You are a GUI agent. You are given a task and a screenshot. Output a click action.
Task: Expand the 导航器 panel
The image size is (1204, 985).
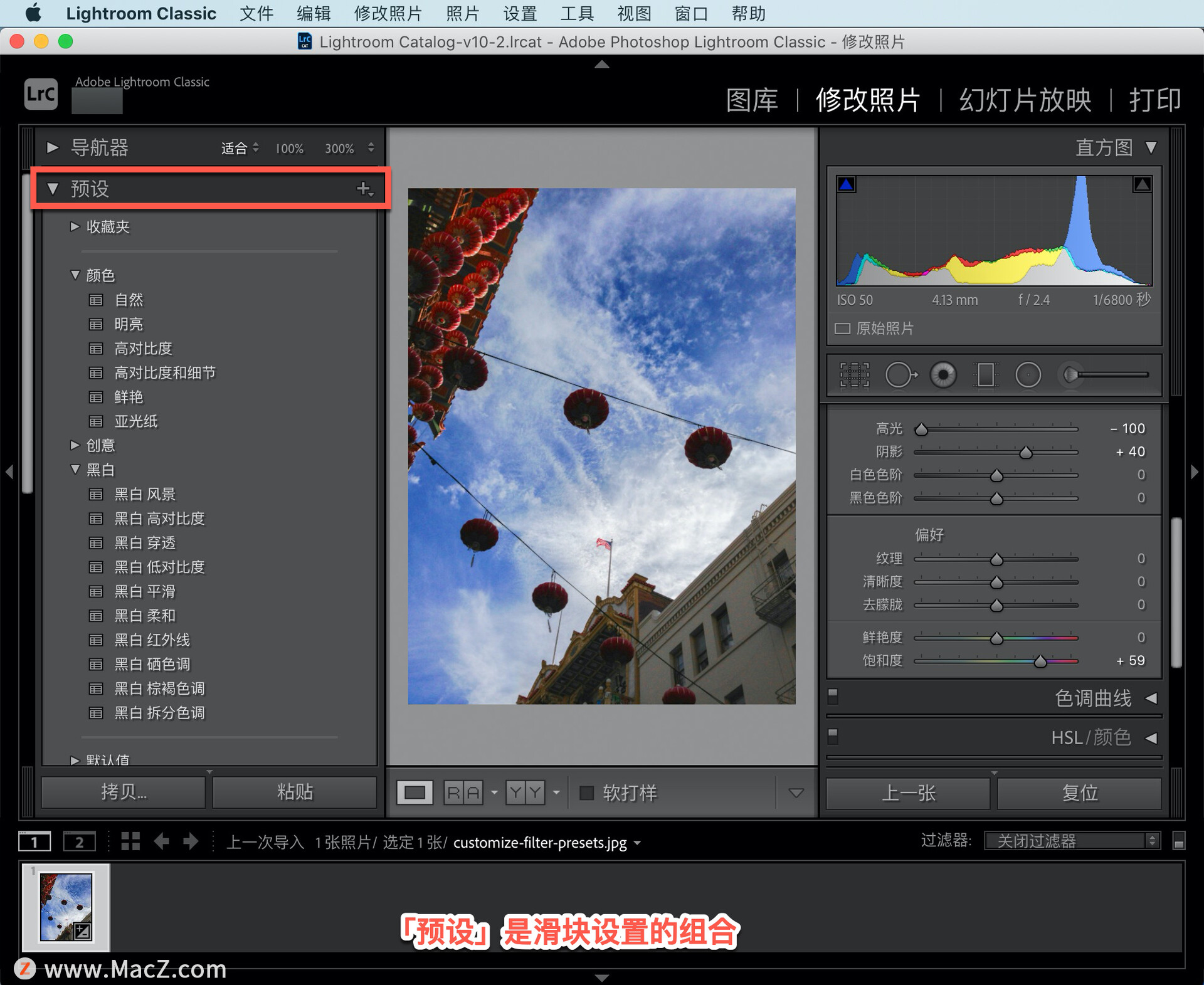coord(53,148)
